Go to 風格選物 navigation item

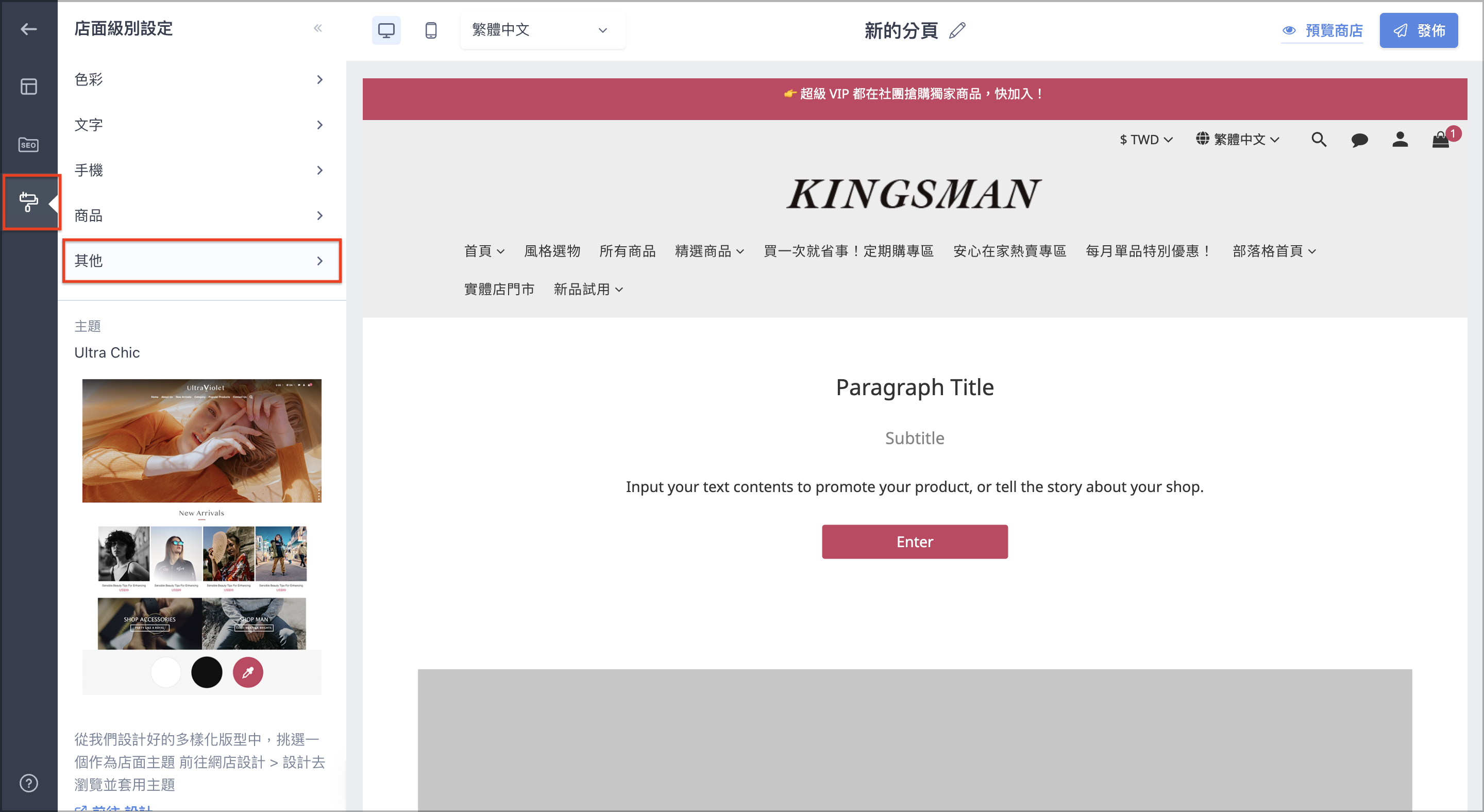click(552, 251)
